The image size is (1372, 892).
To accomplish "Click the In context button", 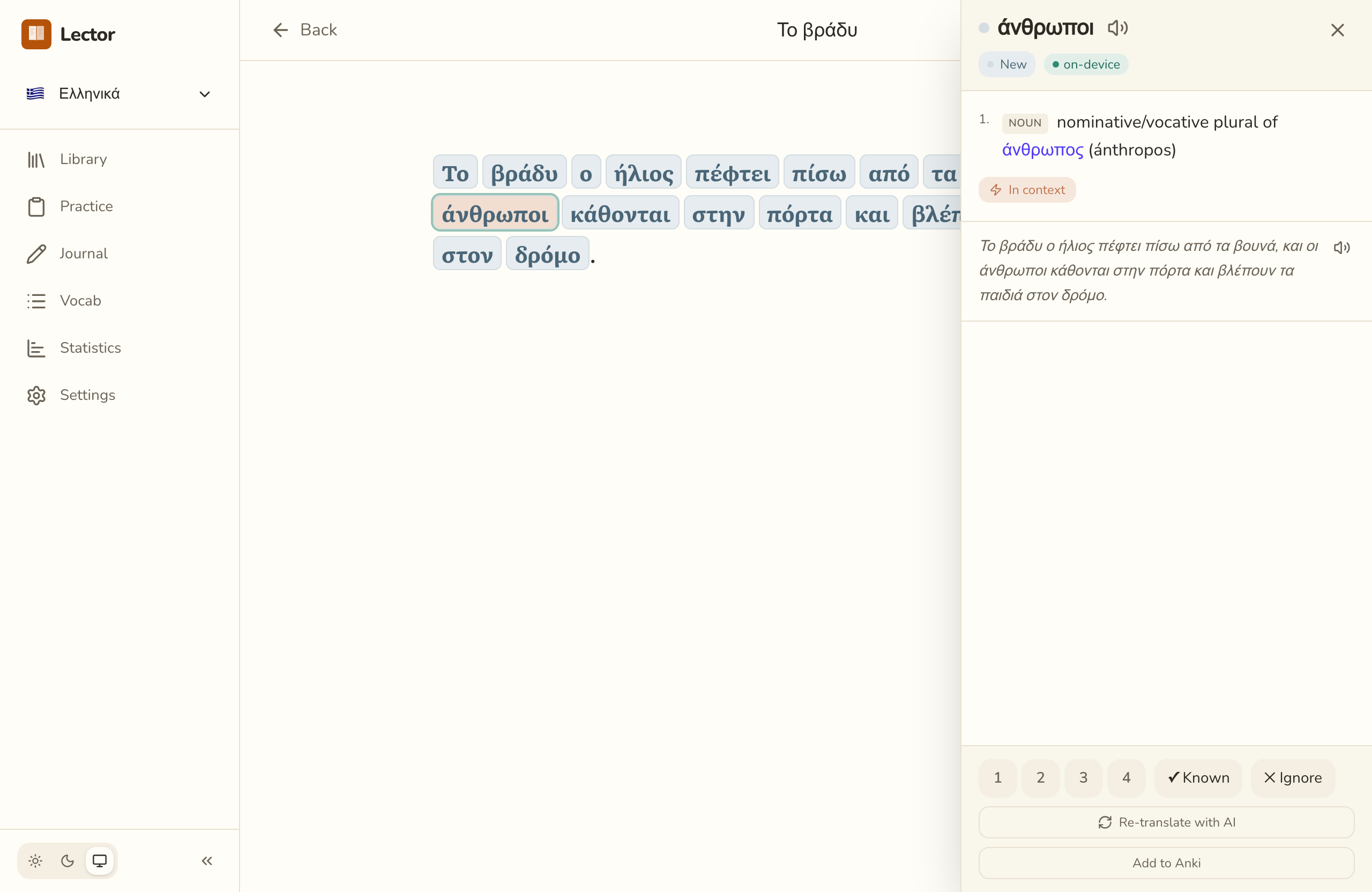I will coord(1027,190).
